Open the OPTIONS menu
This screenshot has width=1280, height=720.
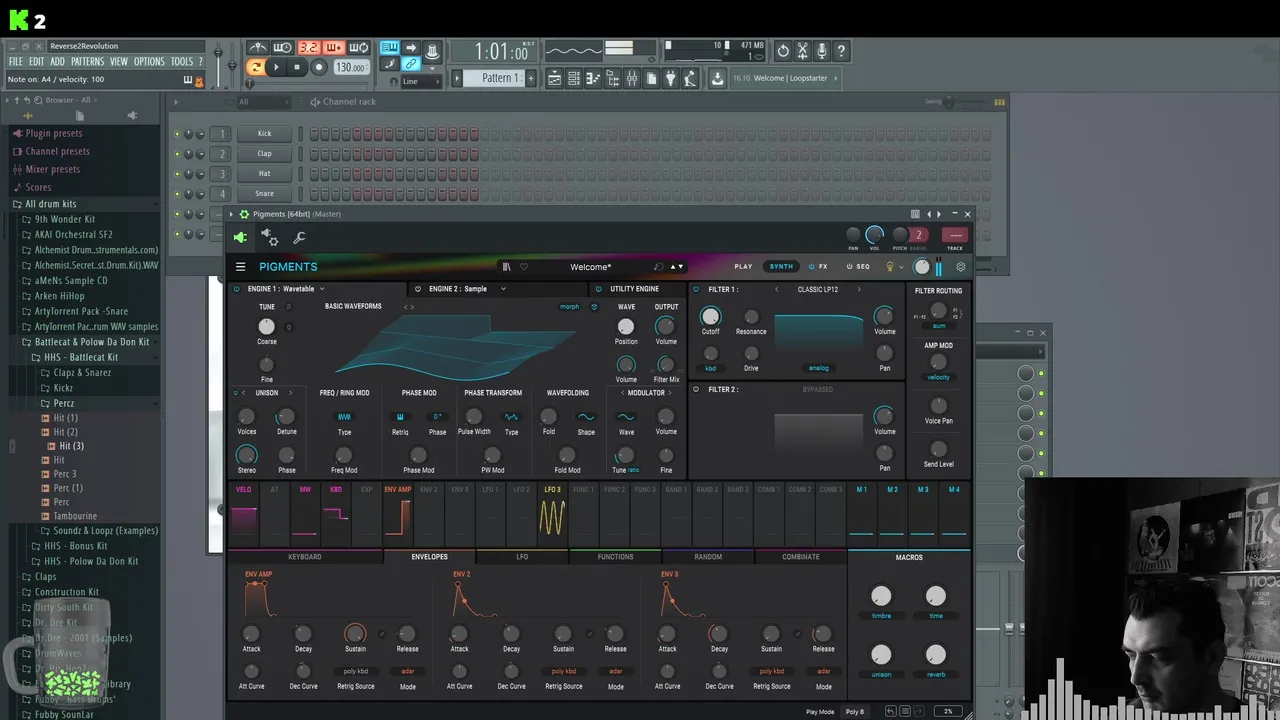[x=149, y=62]
